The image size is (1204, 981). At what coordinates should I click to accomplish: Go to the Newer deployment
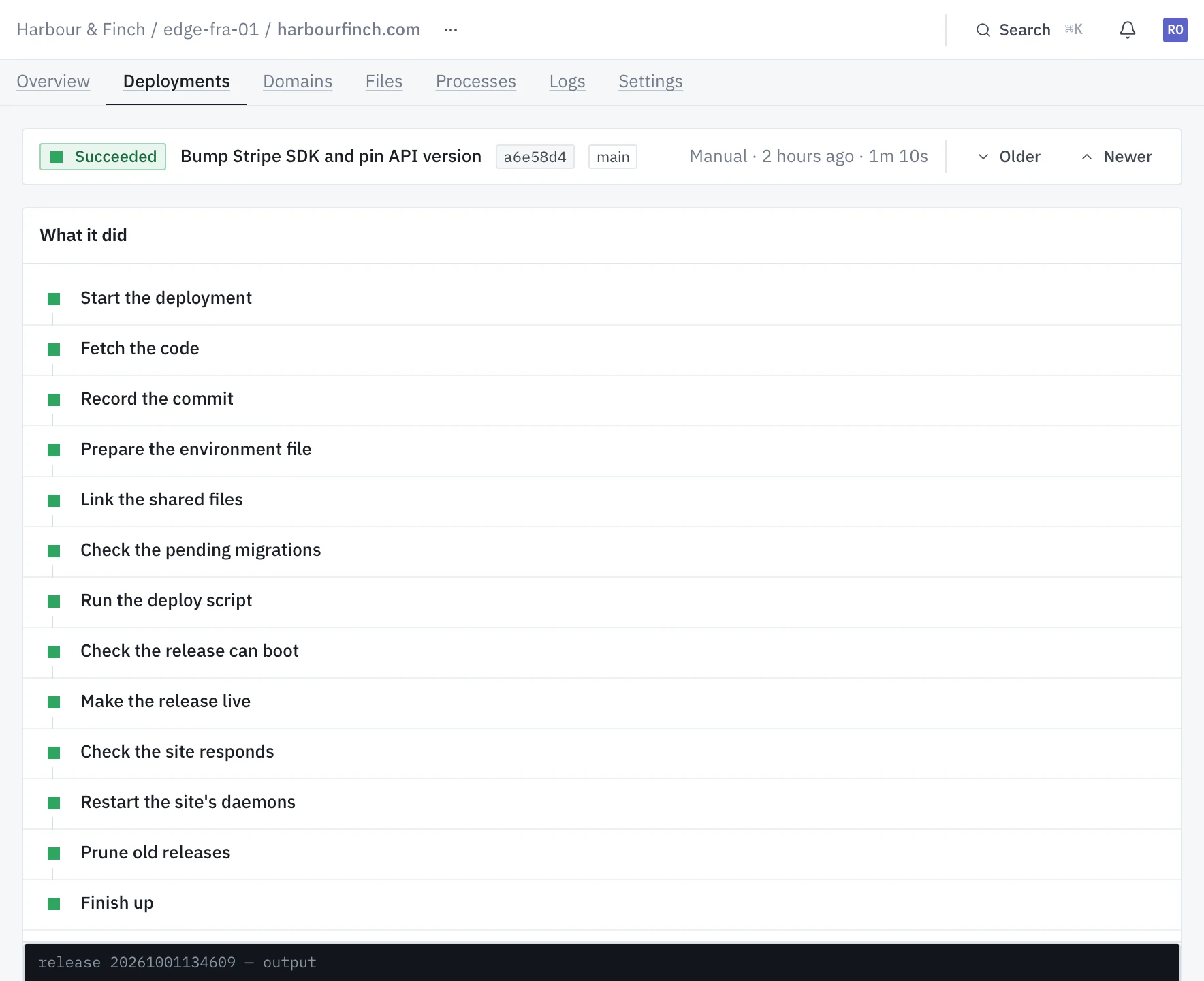1116,157
